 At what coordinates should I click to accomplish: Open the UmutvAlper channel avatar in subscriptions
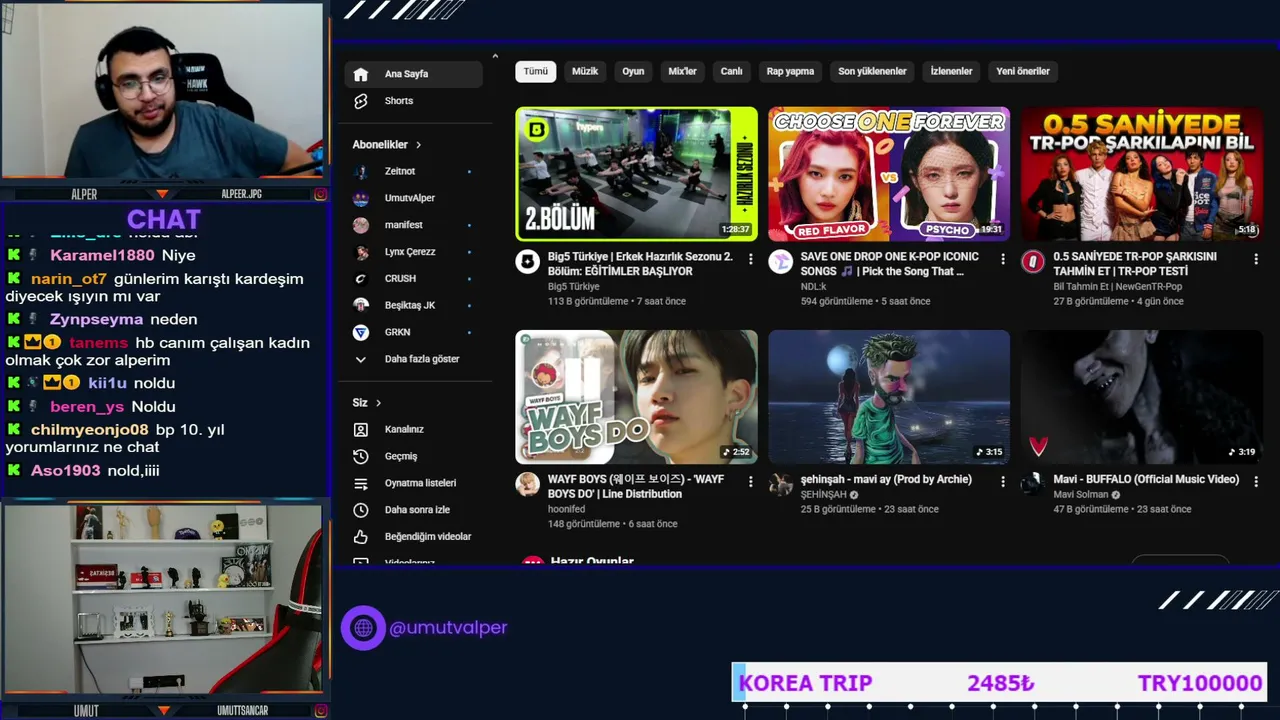(361, 199)
